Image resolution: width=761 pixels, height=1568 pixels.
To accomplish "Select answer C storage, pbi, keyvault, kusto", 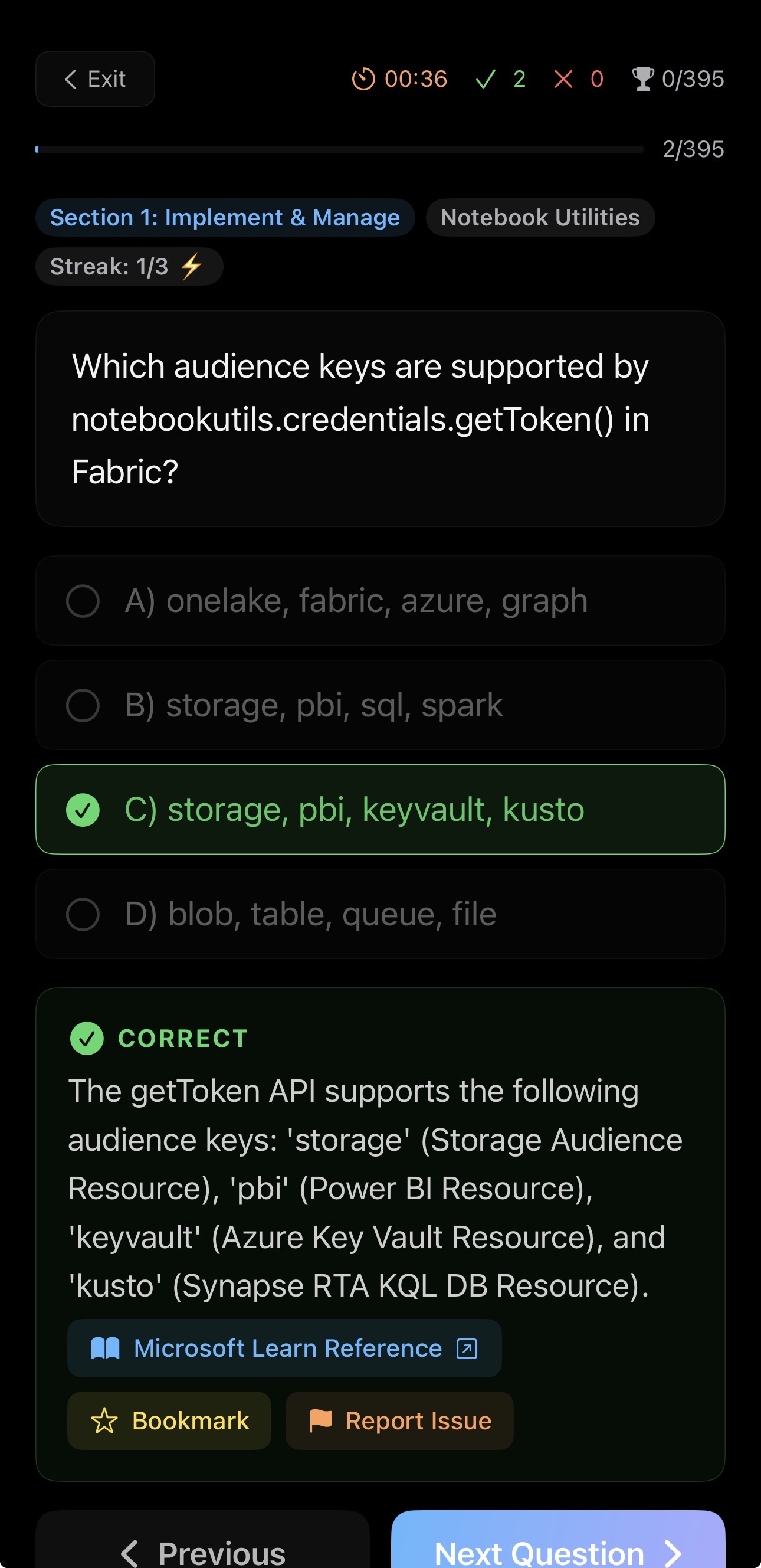I will click(380, 810).
